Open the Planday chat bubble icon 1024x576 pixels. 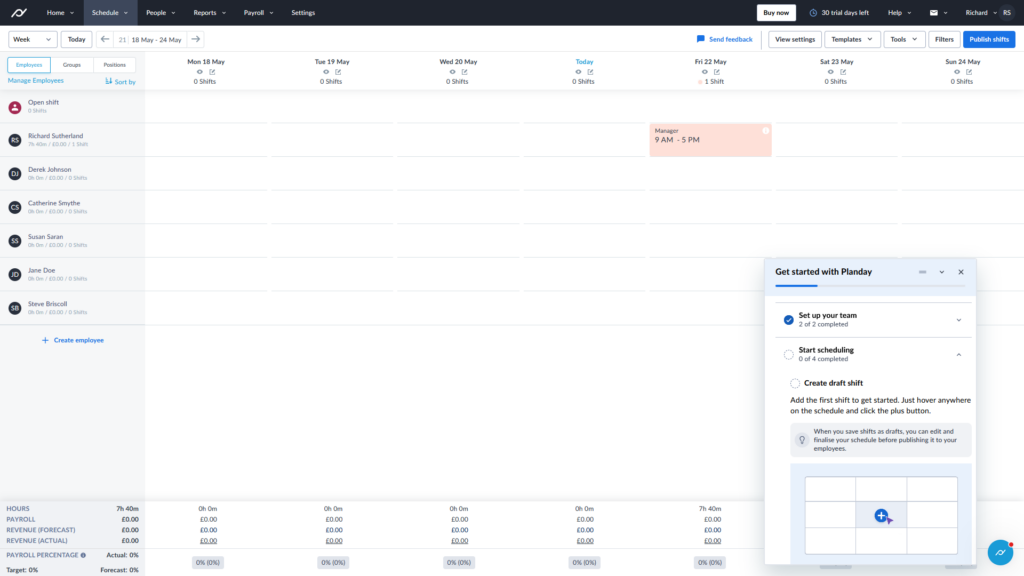tap(1000, 552)
